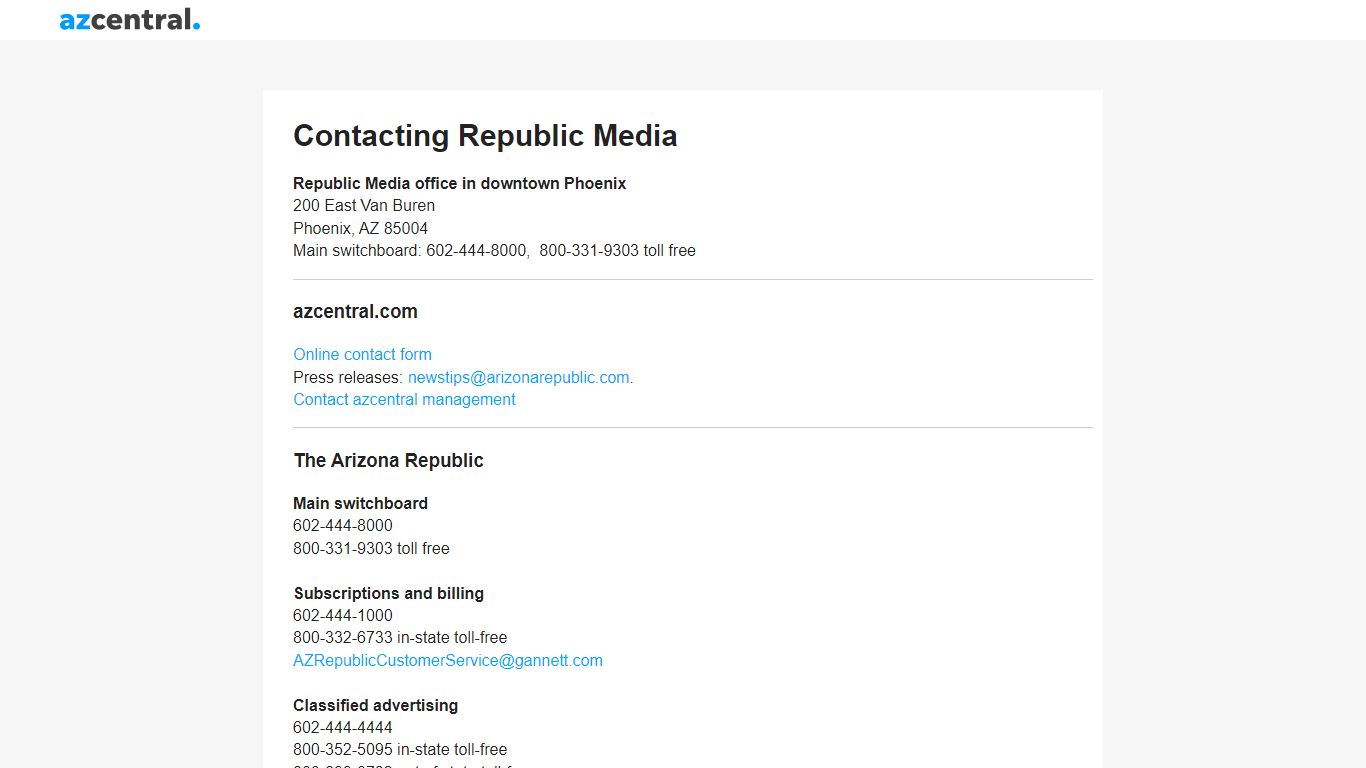Email AZRepublicCustomerService@gannett.com
Viewport: 1366px width, 768px height.
point(448,660)
